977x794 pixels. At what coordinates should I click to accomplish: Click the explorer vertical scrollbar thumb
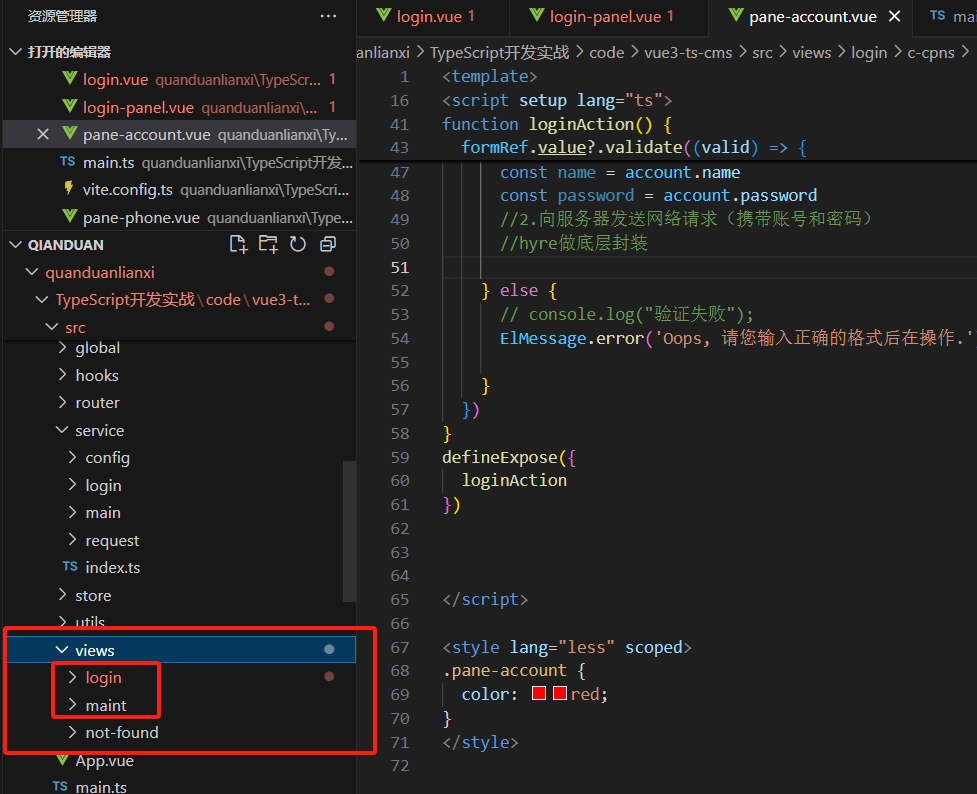349,531
